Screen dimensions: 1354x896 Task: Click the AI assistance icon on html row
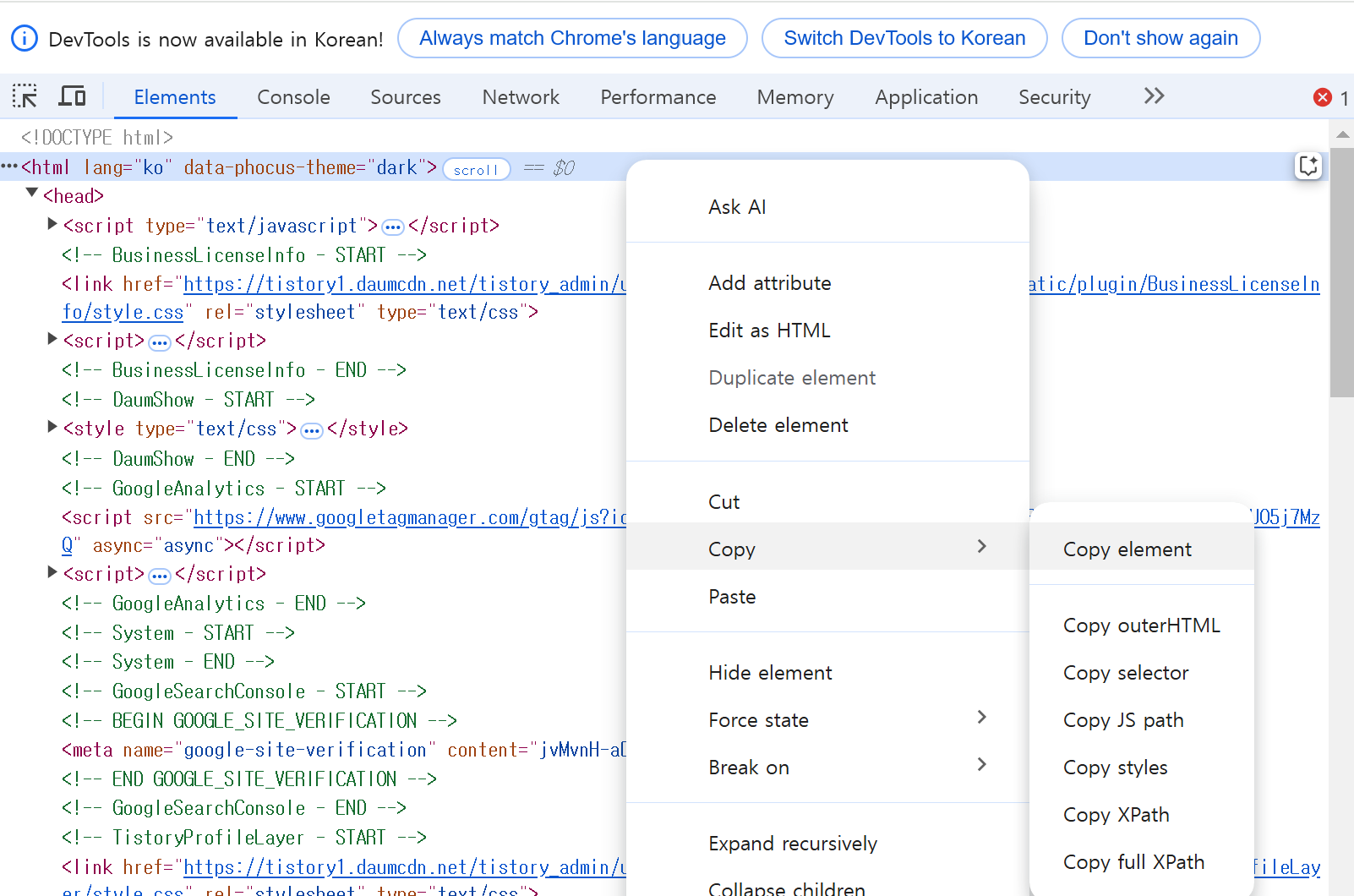[1308, 166]
